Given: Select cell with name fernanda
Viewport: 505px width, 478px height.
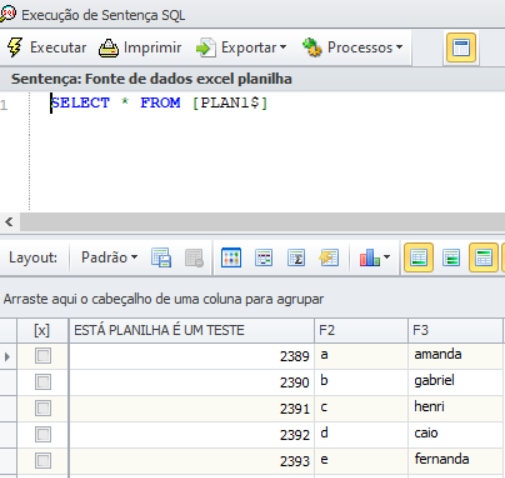Looking at the screenshot, I should click(455, 461).
